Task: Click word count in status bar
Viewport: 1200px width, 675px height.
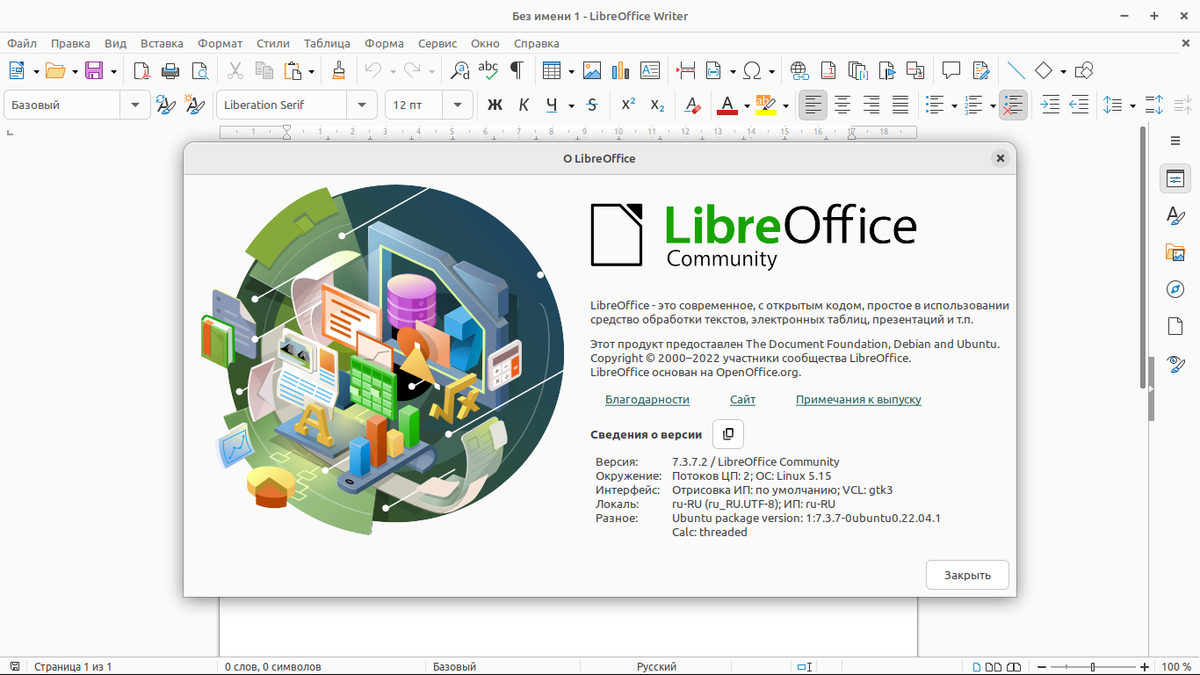Action: [272, 666]
